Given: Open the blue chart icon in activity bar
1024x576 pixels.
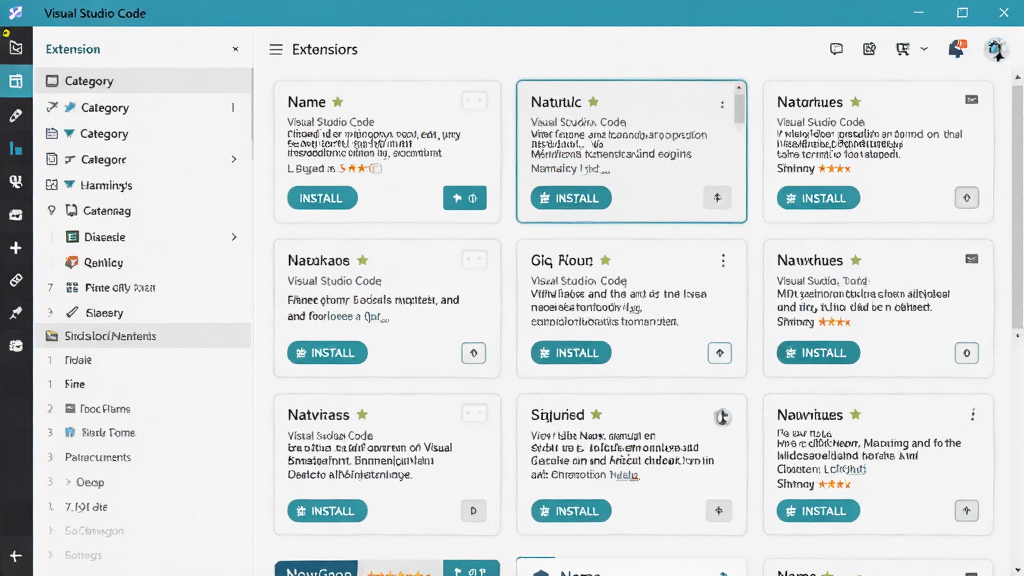Looking at the screenshot, I should coord(16,149).
